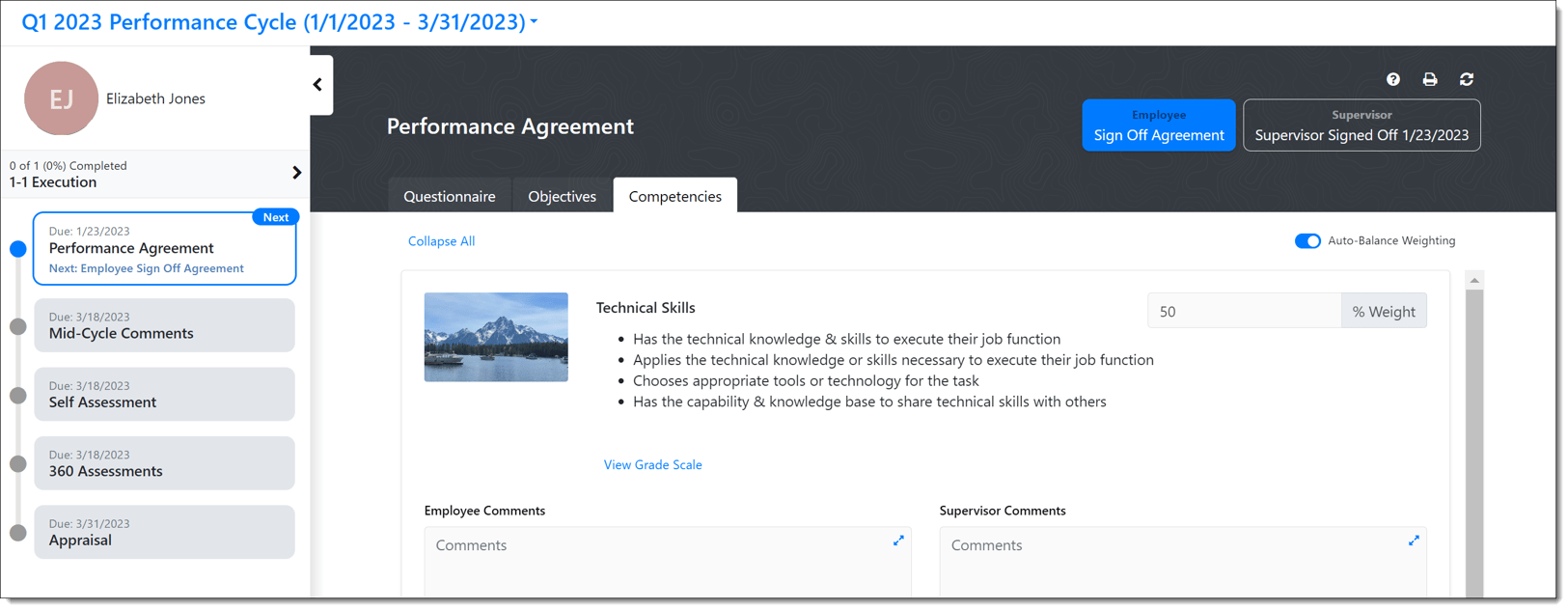Open the help icon
Image resolution: width=1568 pixels, height=610 pixels.
pos(1392,79)
